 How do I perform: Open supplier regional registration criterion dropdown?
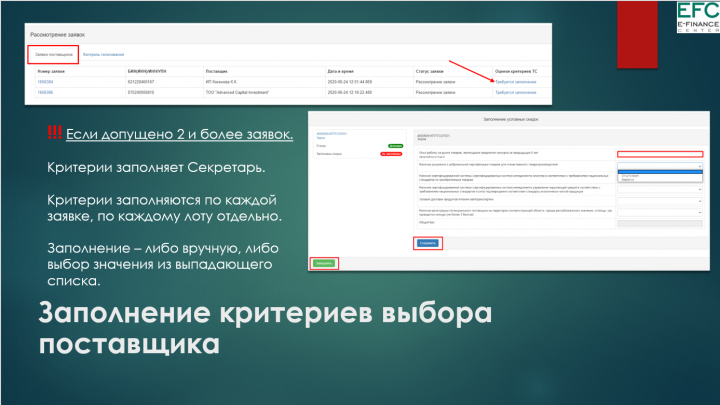tap(660, 213)
